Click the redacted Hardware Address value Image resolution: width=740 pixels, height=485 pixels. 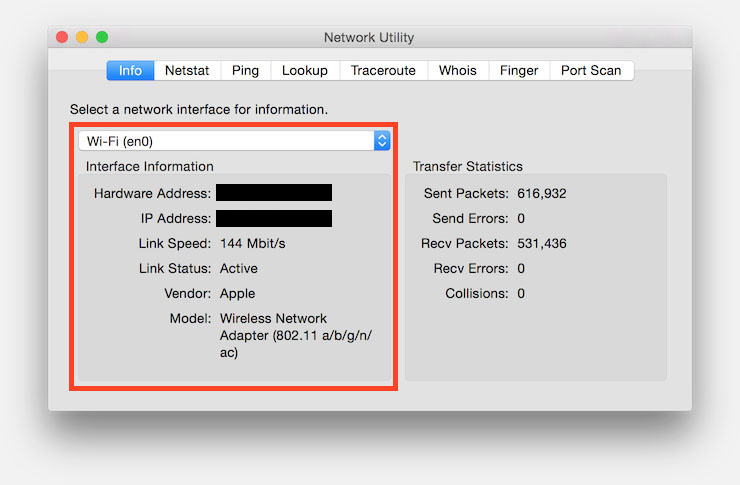pos(274,193)
